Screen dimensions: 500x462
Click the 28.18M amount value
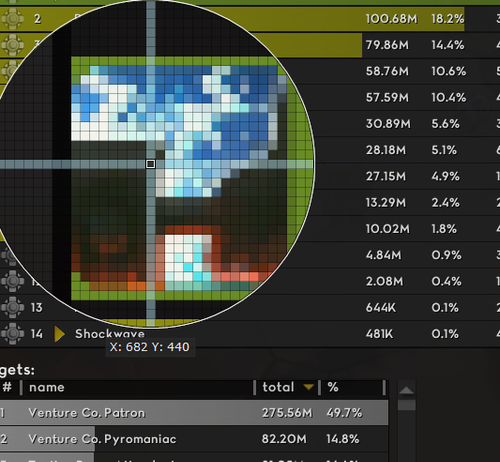386,150
